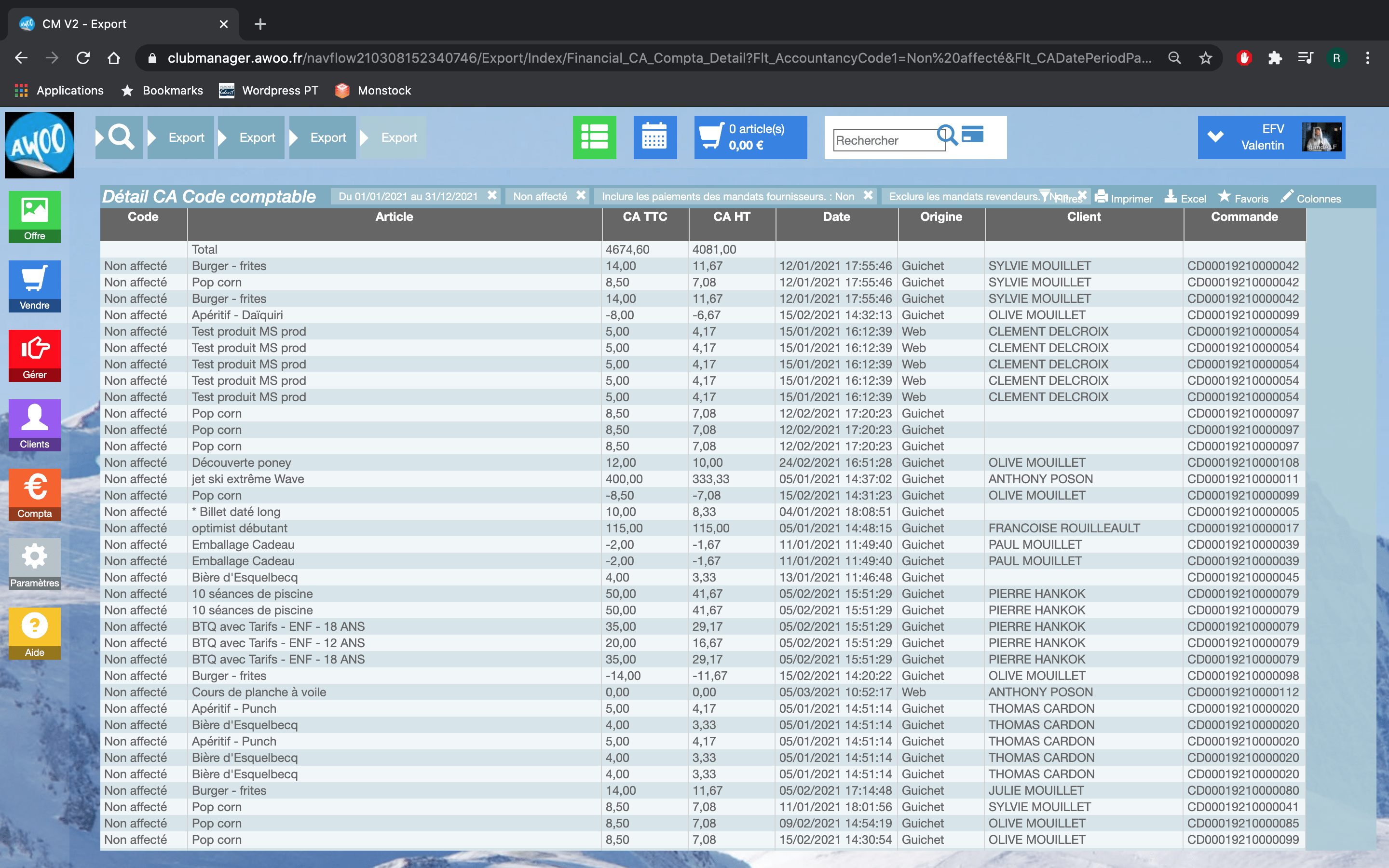
Task: Click the last faded Export breadcrumb
Action: point(393,137)
